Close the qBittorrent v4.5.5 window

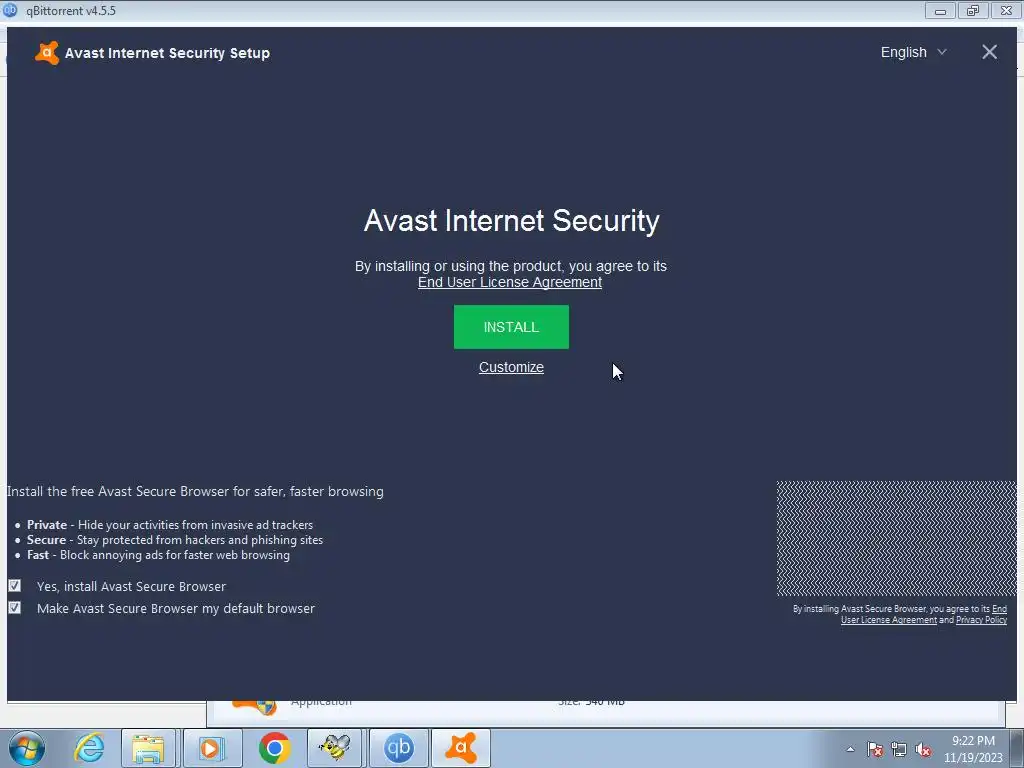pyautogui.click(x=1006, y=10)
